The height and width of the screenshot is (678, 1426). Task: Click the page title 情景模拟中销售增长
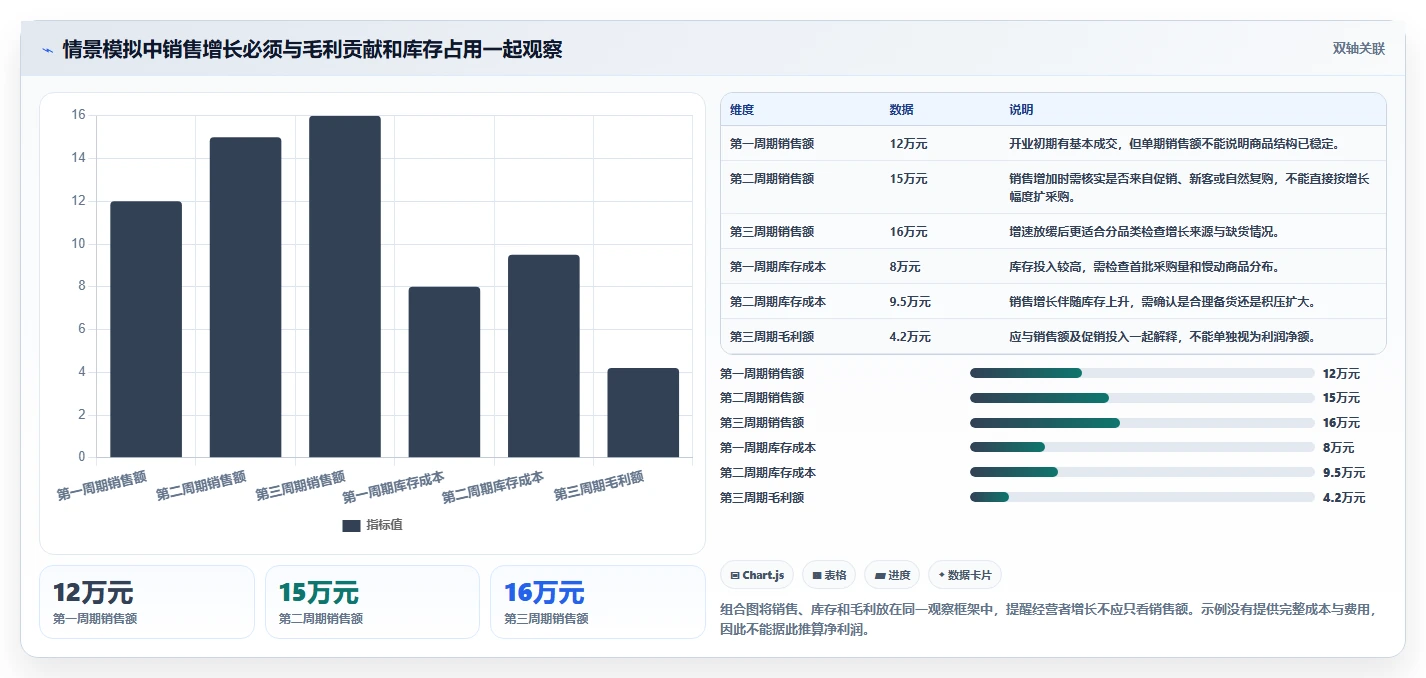click(x=312, y=49)
